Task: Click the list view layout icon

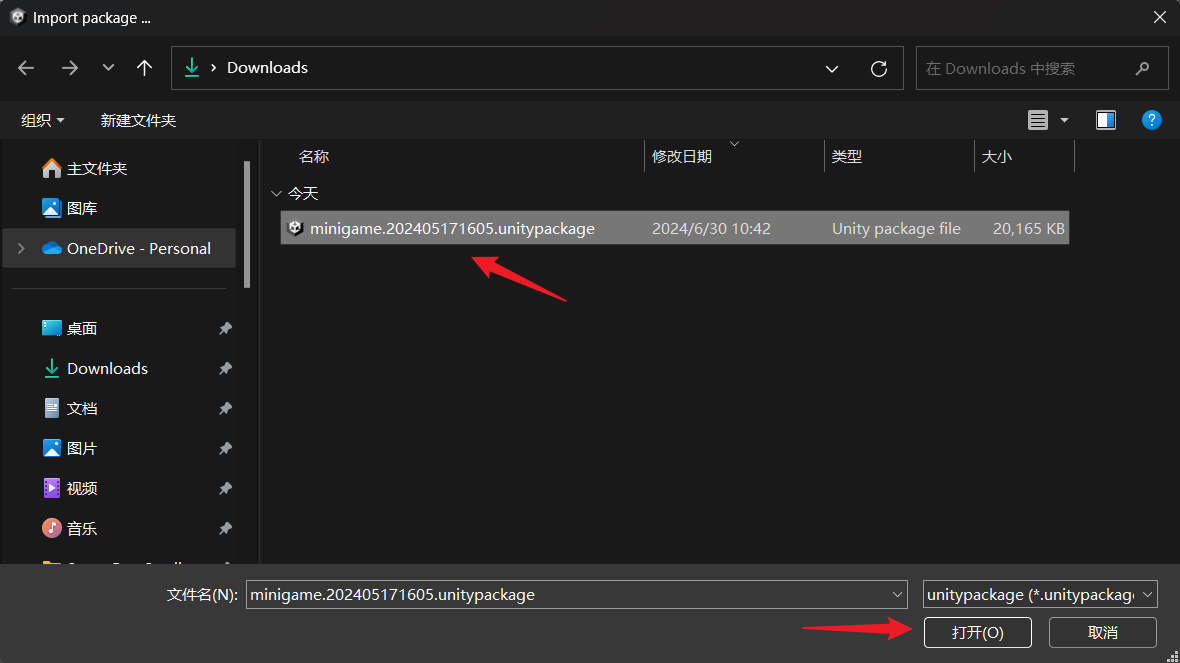Action: 1036,119
